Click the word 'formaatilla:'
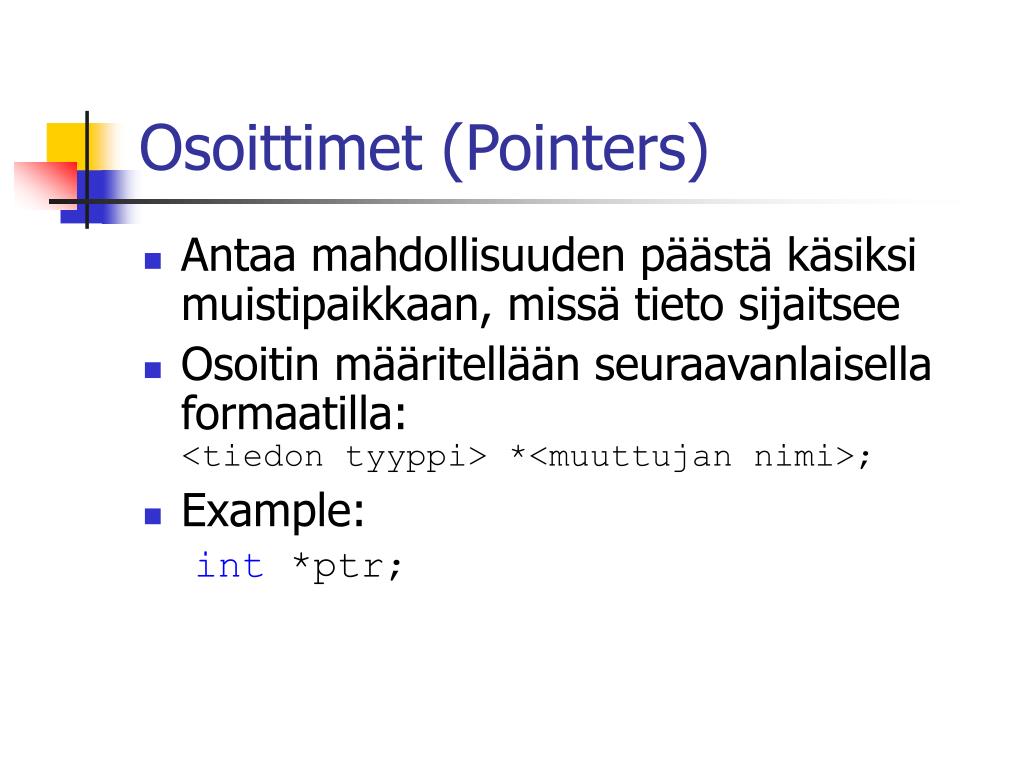Image resolution: width=1024 pixels, height=768 pixels. tap(294, 414)
